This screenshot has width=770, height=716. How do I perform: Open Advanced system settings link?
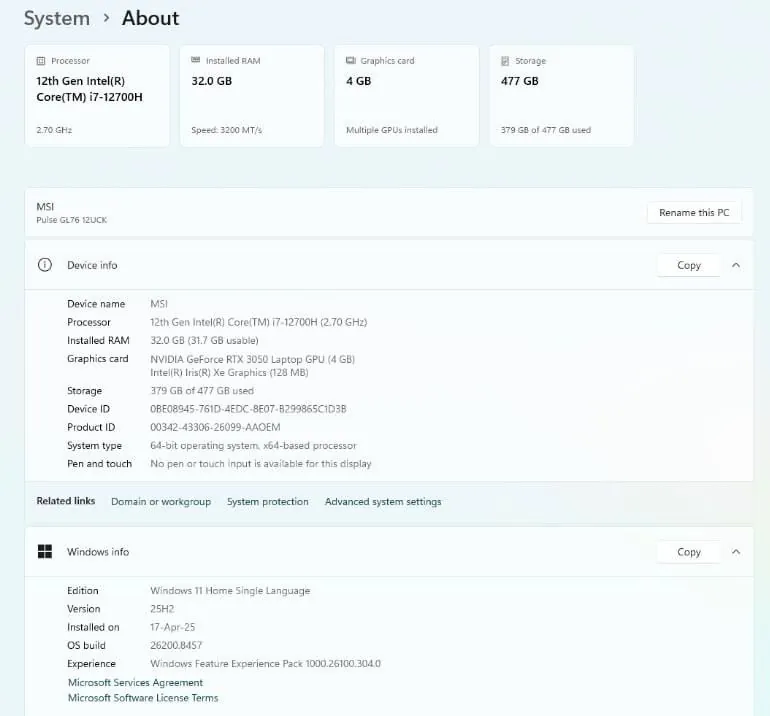pyautogui.click(x=383, y=501)
